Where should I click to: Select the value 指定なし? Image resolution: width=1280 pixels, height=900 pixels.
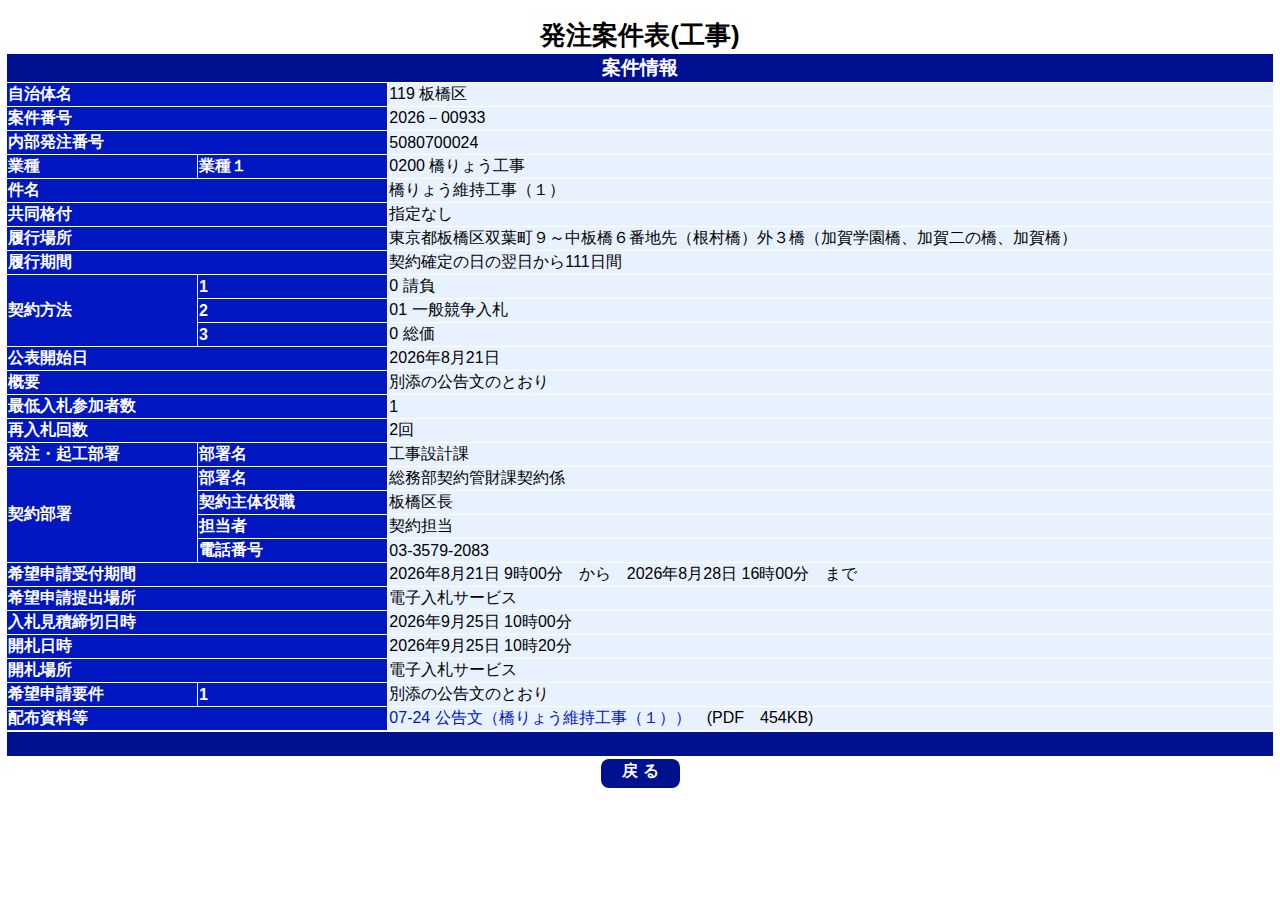pyautogui.click(x=420, y=214)
